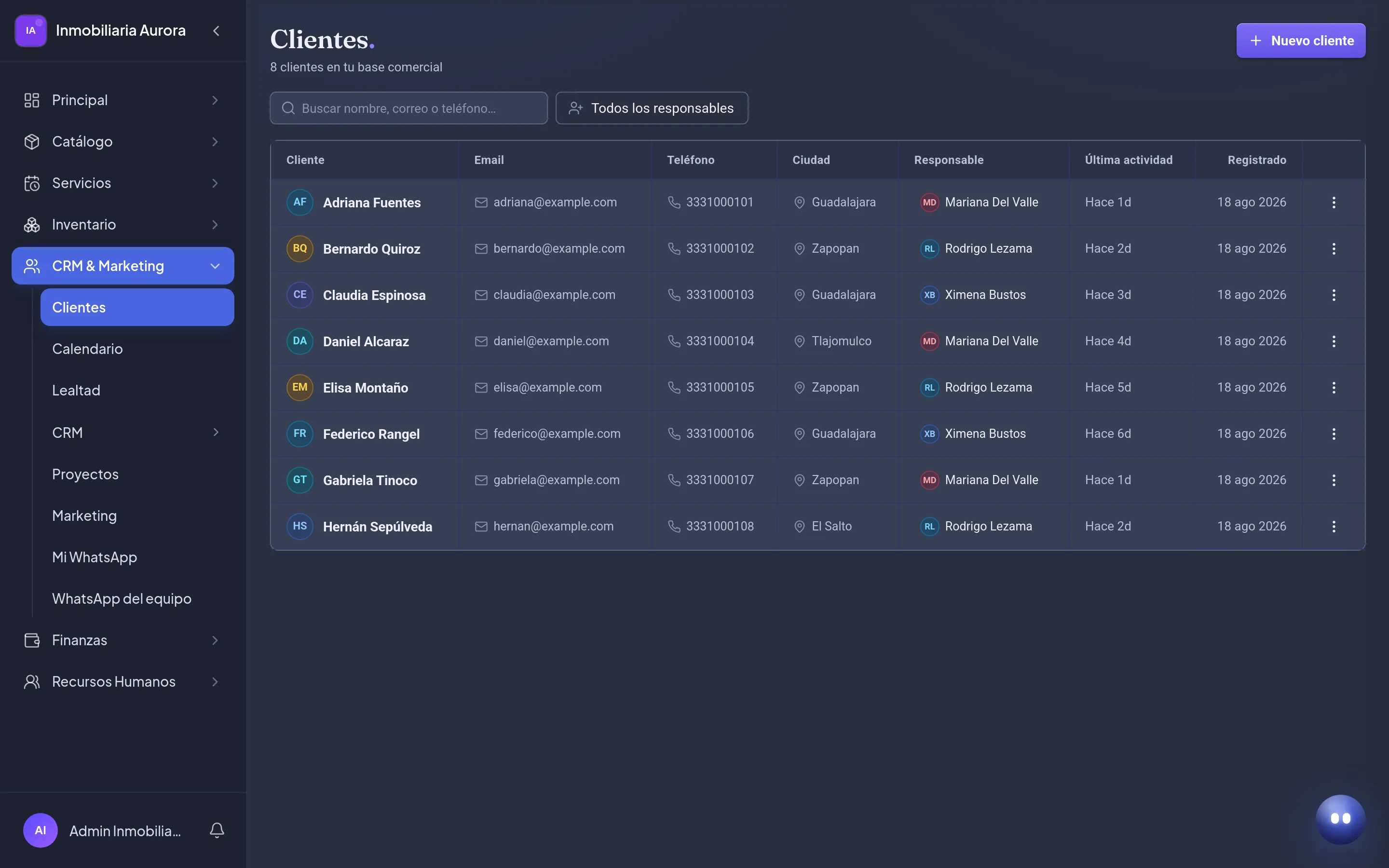Expand the Principal menu section

click(x=123, y=100)
